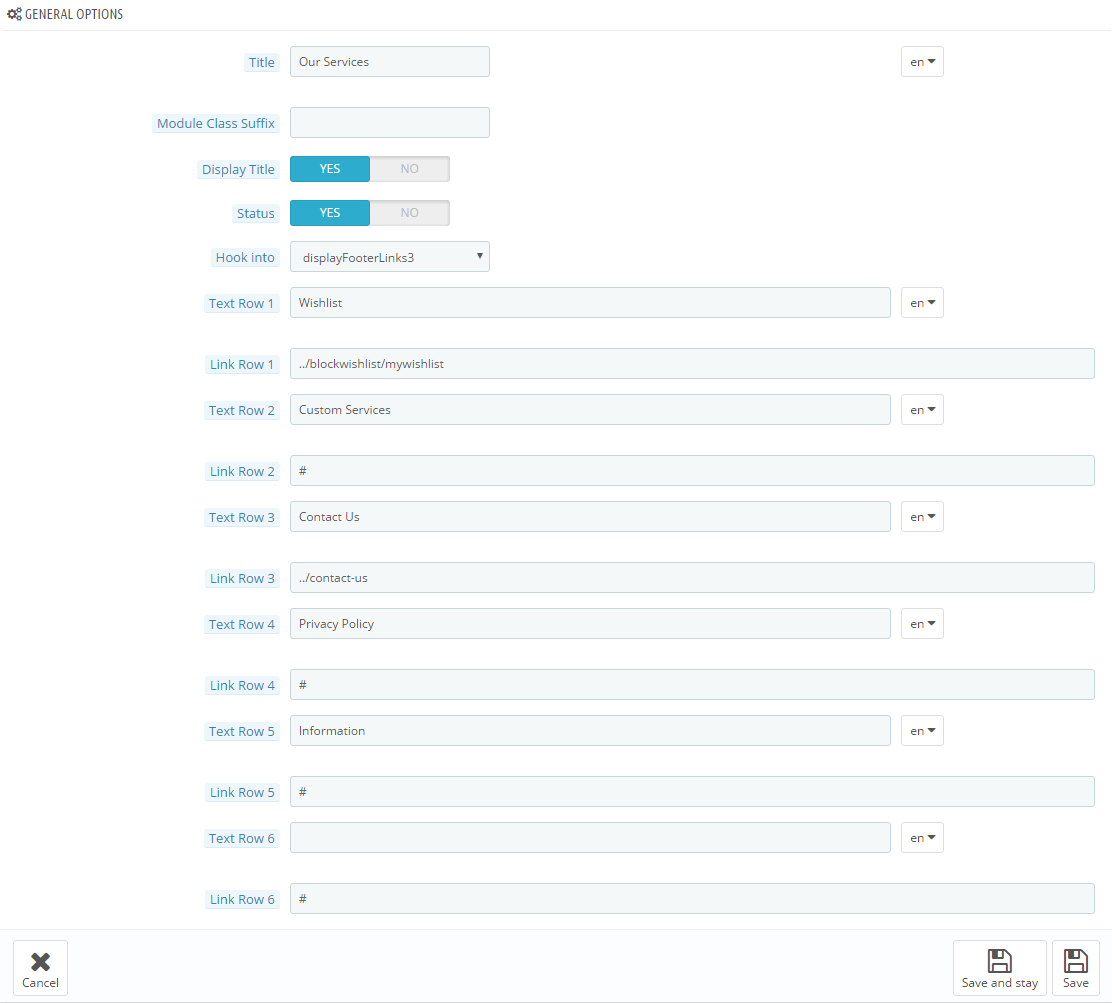Viewport: 1112px width, 1003px height.
Task: Click the empty Text Row 6 field
Action: point(590,838)
